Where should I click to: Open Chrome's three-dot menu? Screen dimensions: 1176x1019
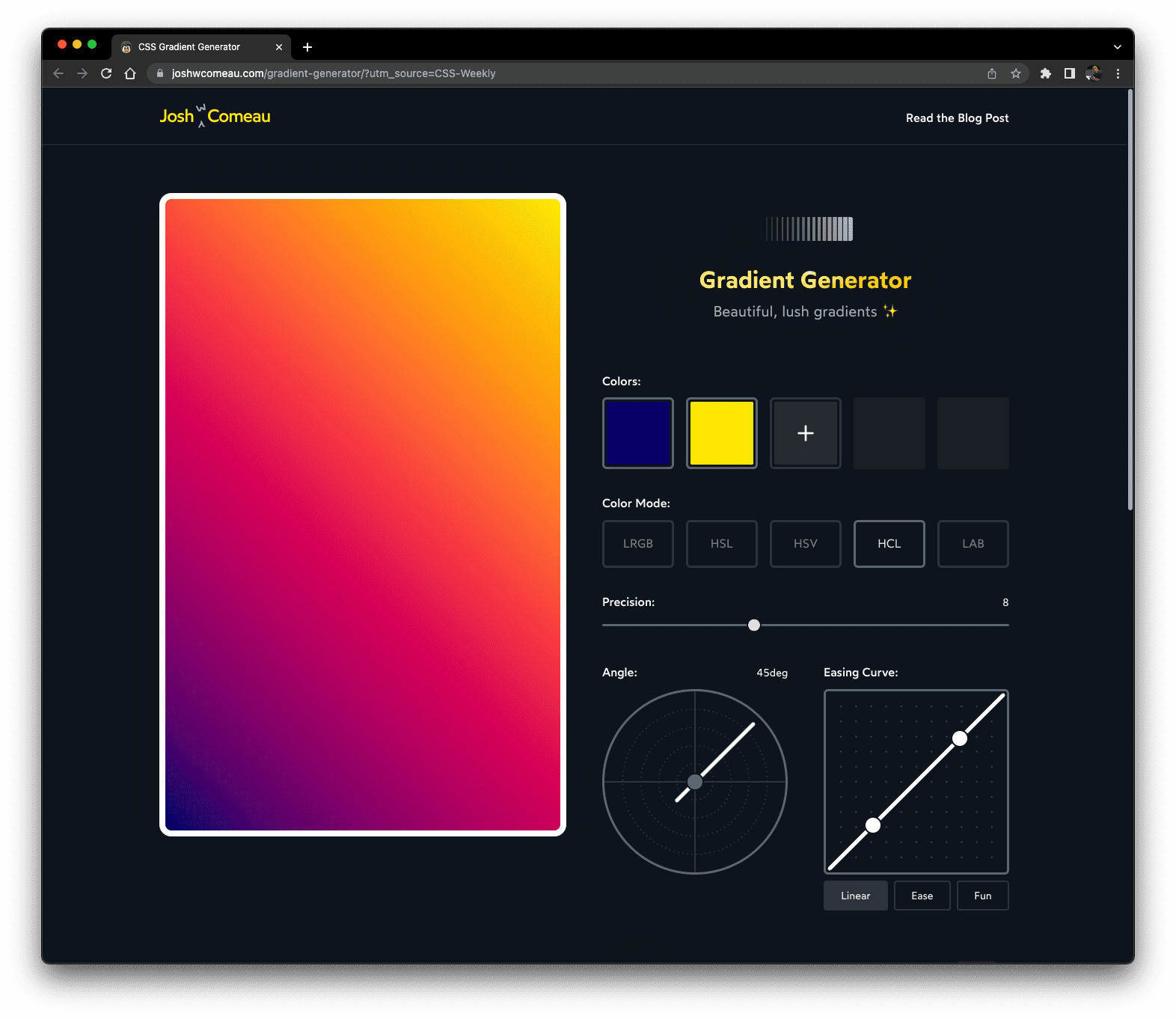click(x=1118, y=73)
